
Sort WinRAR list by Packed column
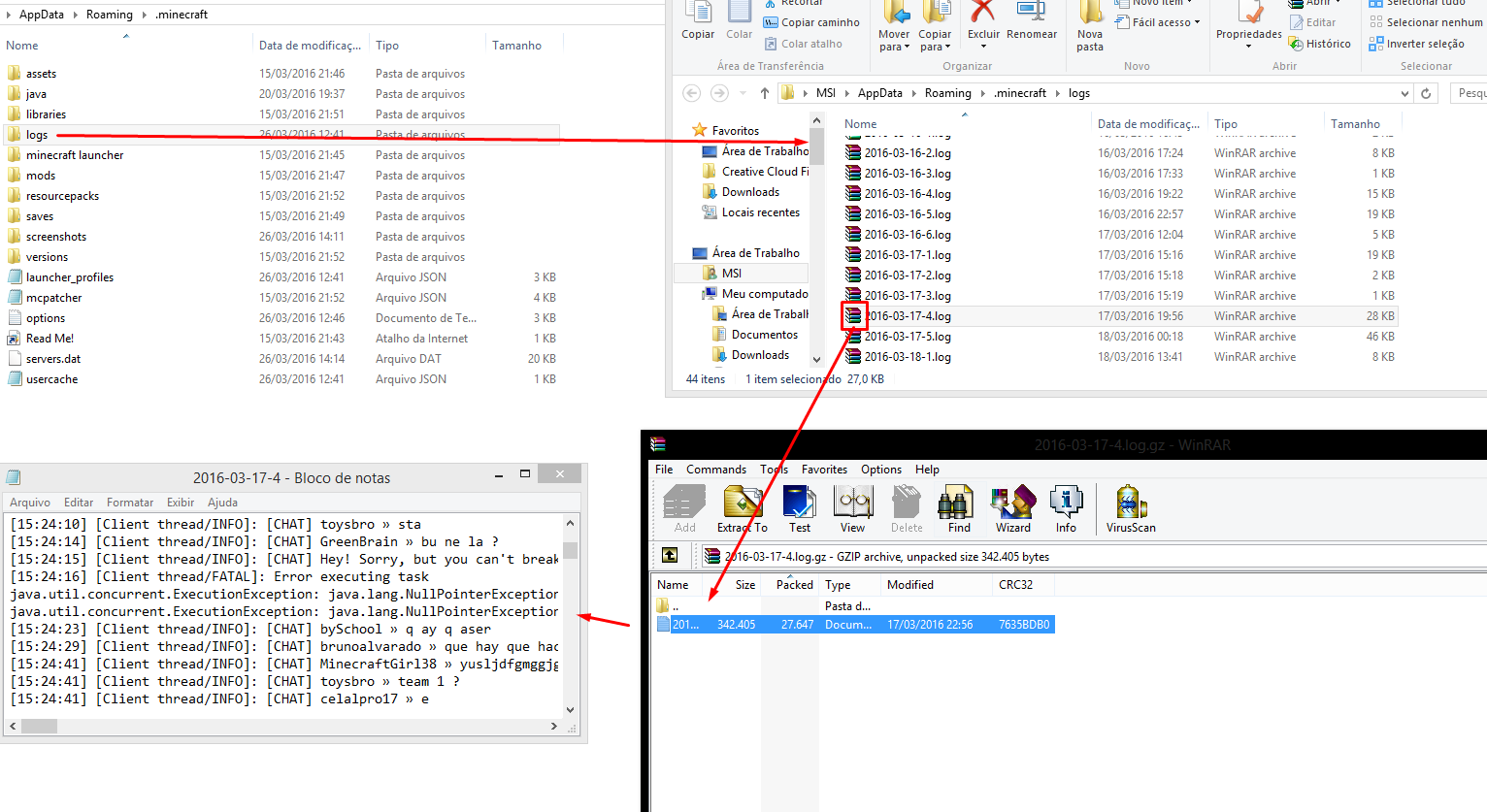pyautogui.click(x=794, y=585)
